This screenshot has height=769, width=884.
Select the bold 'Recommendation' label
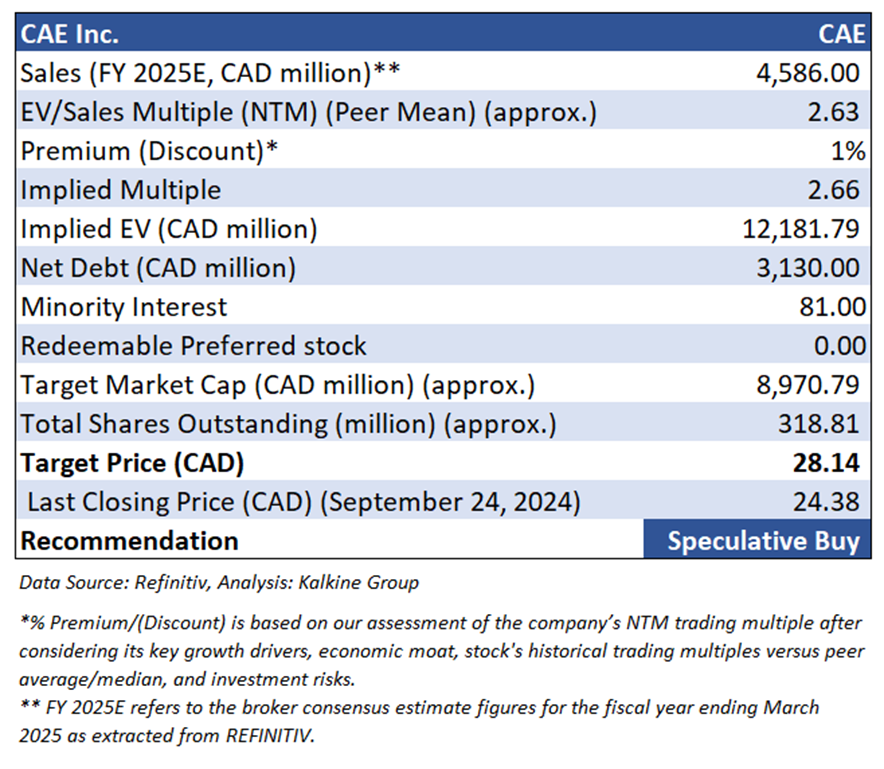click(x=129, y=541)
